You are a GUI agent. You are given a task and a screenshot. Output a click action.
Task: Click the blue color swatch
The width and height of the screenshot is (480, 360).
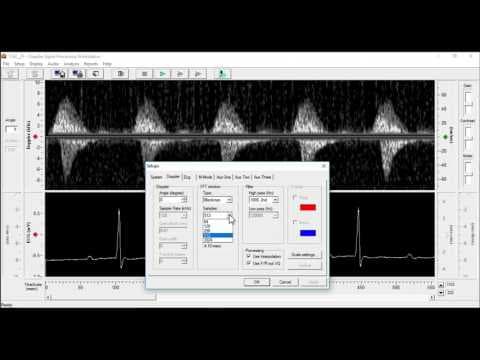click(308, 233)
